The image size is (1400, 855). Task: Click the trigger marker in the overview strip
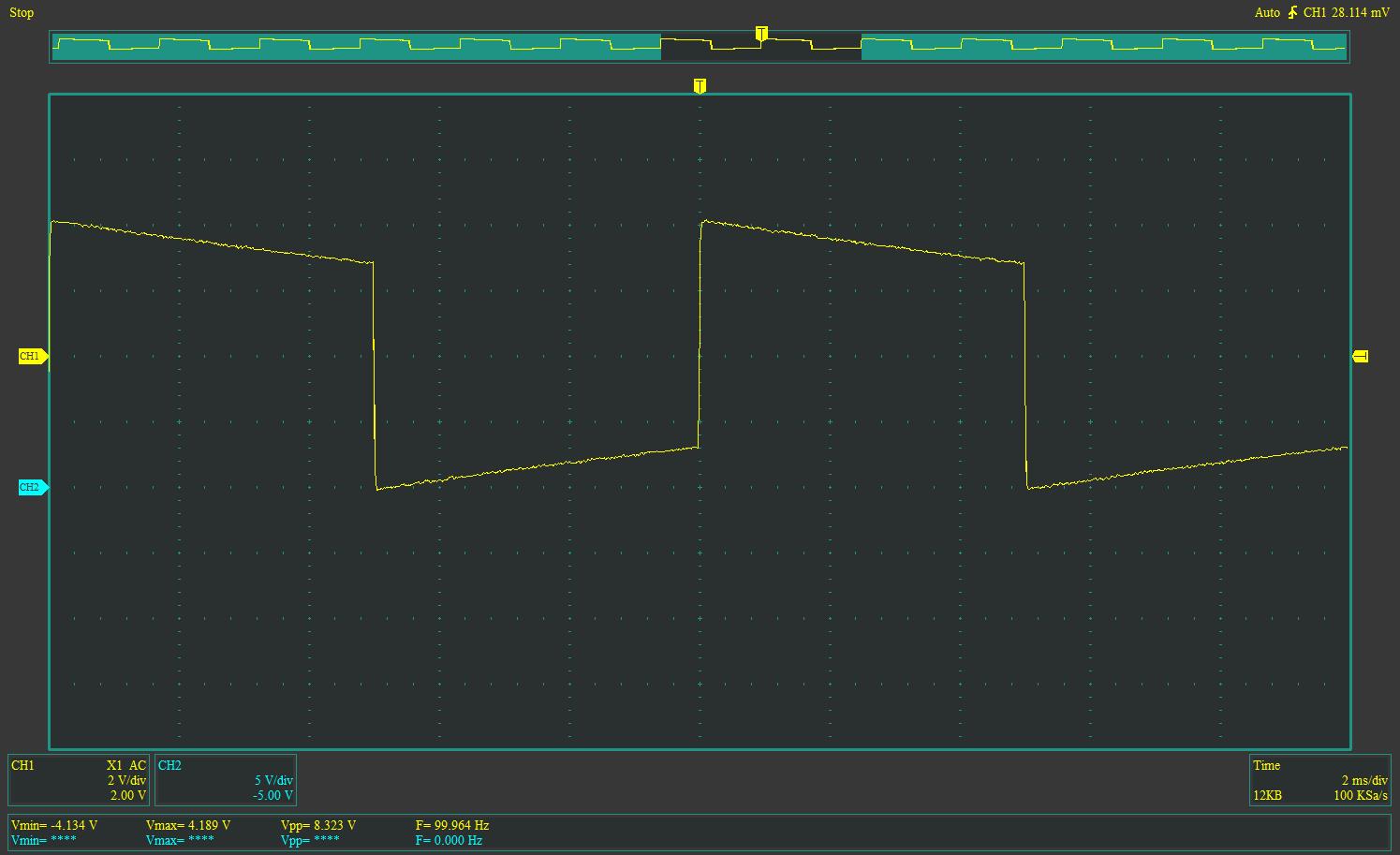click(x=761, y=35)
